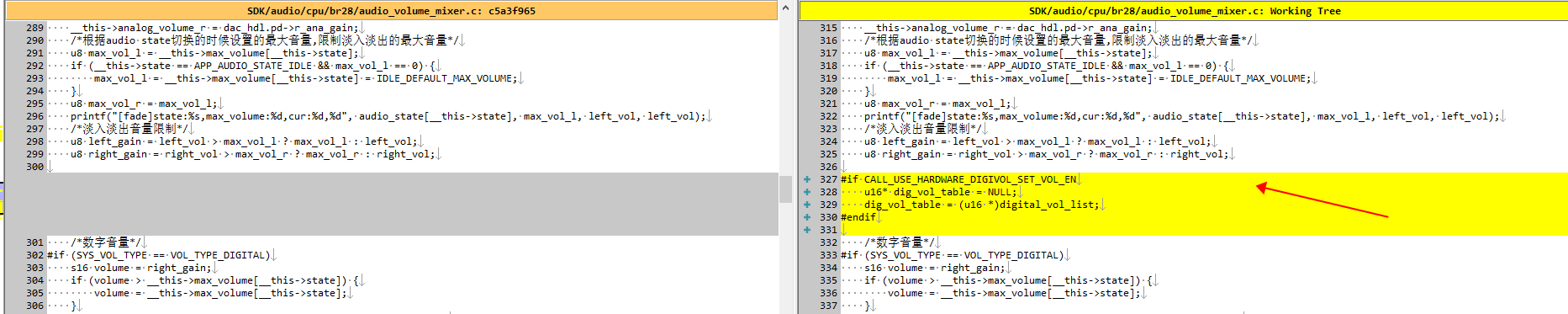Click the added '#endif' line in right pane
The height and width of the screenshot is (314, 1568).
coord(858,217)
